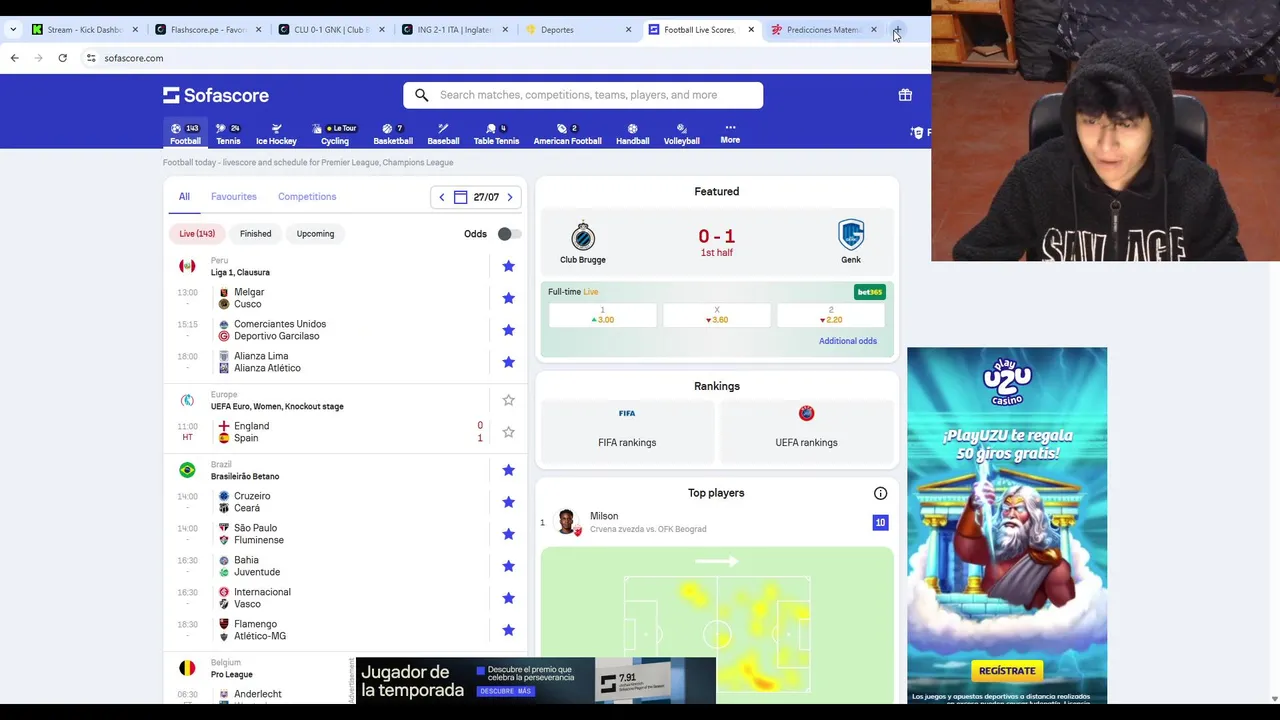
Task: Toggle favourite star for Alianza Lima match
Action: pos(508,362)
